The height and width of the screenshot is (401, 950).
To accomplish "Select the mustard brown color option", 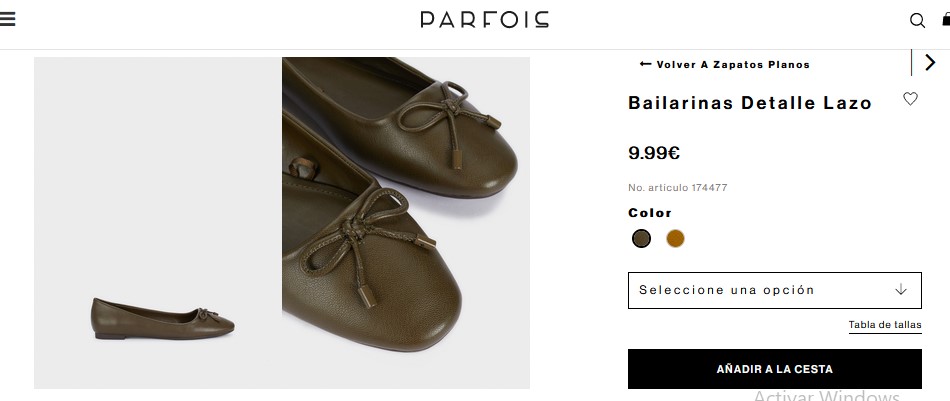I will pyautogui.click(x=675, y=238).
